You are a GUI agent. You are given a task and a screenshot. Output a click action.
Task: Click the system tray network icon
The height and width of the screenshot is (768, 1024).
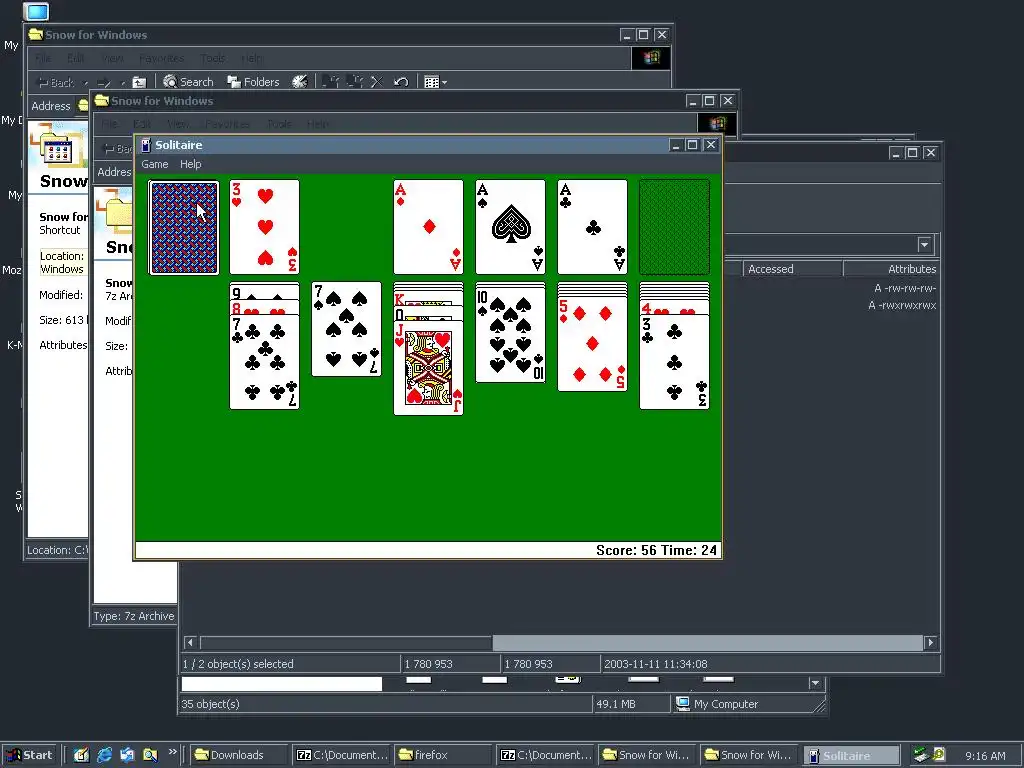coord(921,755)
